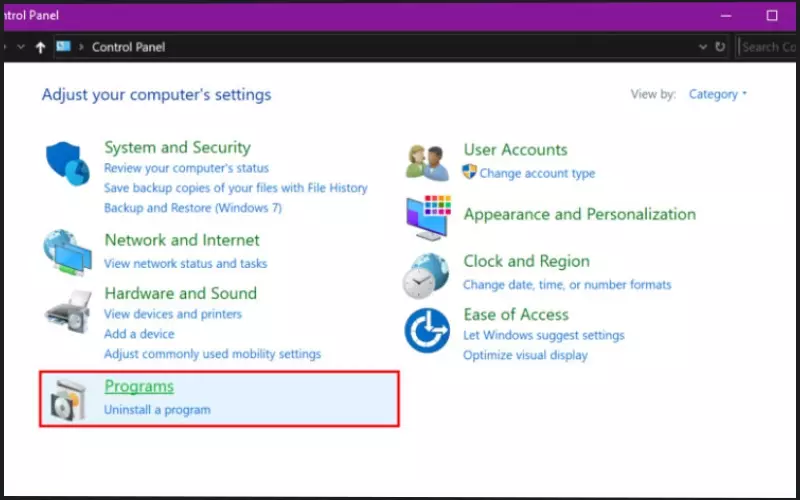800x500 pixels.
Task: Click the User Accounts people icon
Action: [427, 162]
